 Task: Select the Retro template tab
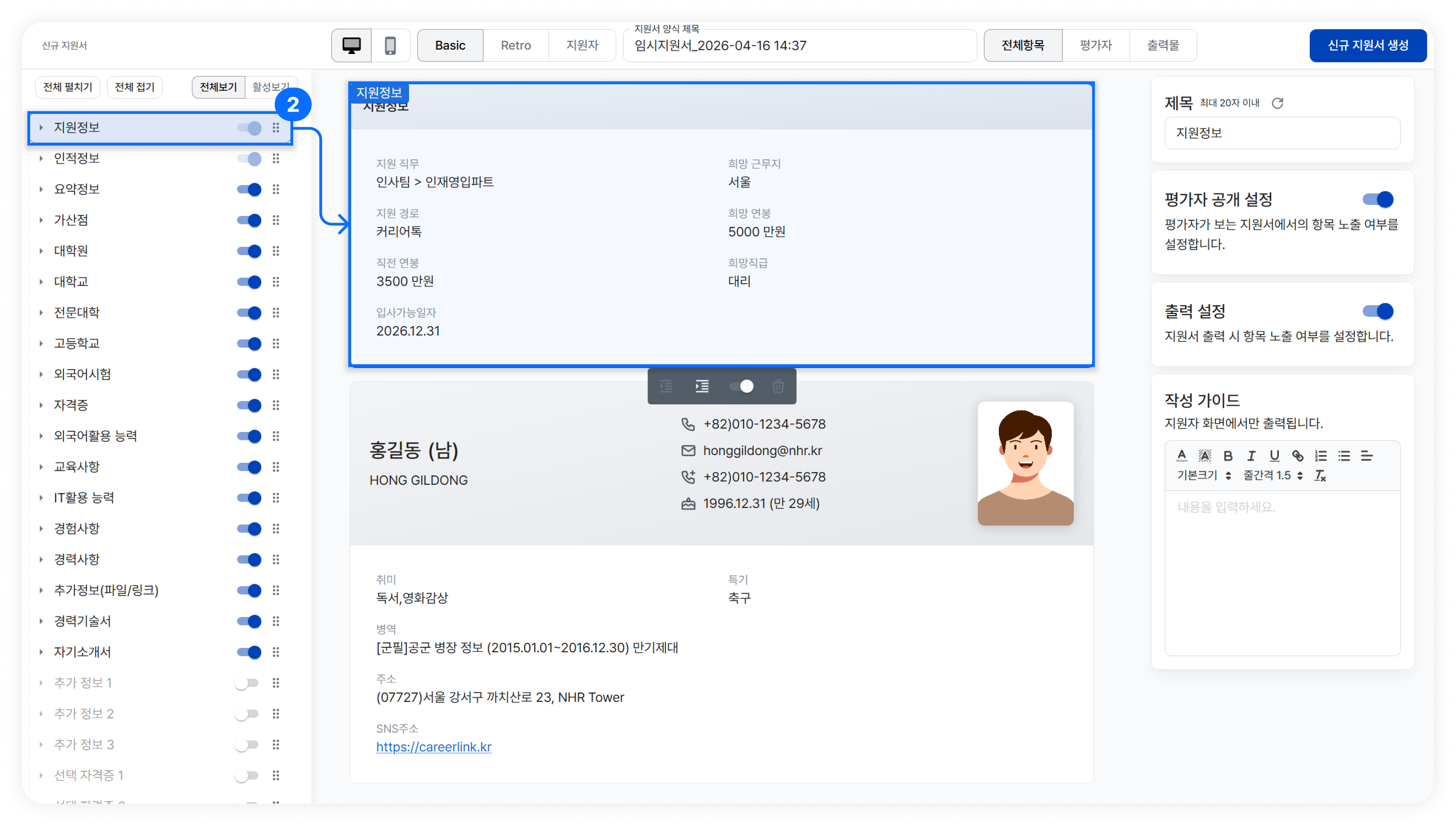click(x=516, y=46)
